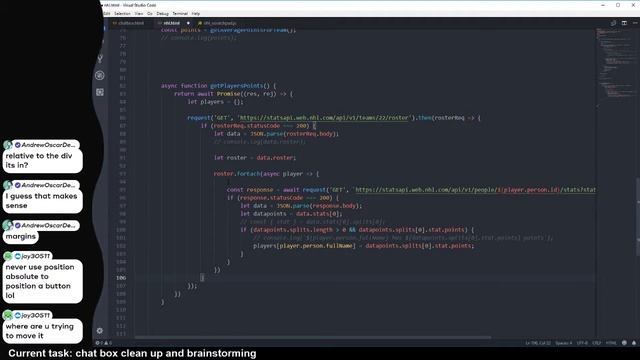
Task: Click 'players[player.person.fullName]' assignment line
Action: 363,246
